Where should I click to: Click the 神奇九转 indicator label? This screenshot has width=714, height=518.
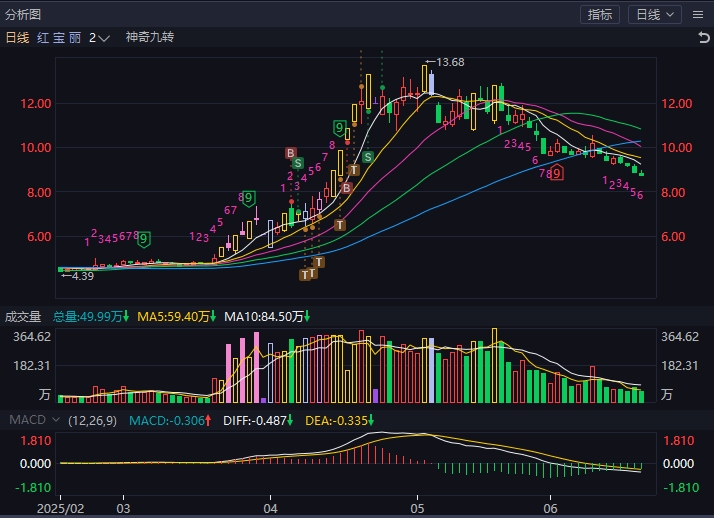tap(150, 37)
